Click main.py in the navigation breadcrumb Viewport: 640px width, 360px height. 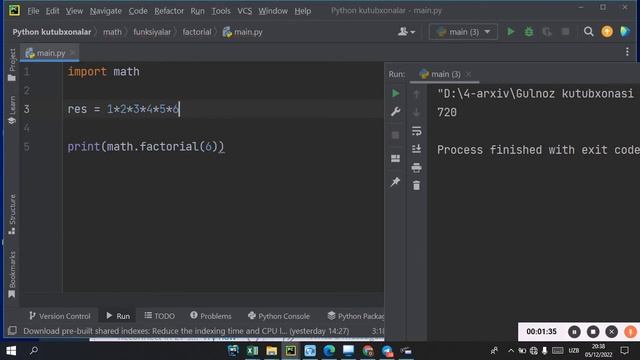[243, 32]
